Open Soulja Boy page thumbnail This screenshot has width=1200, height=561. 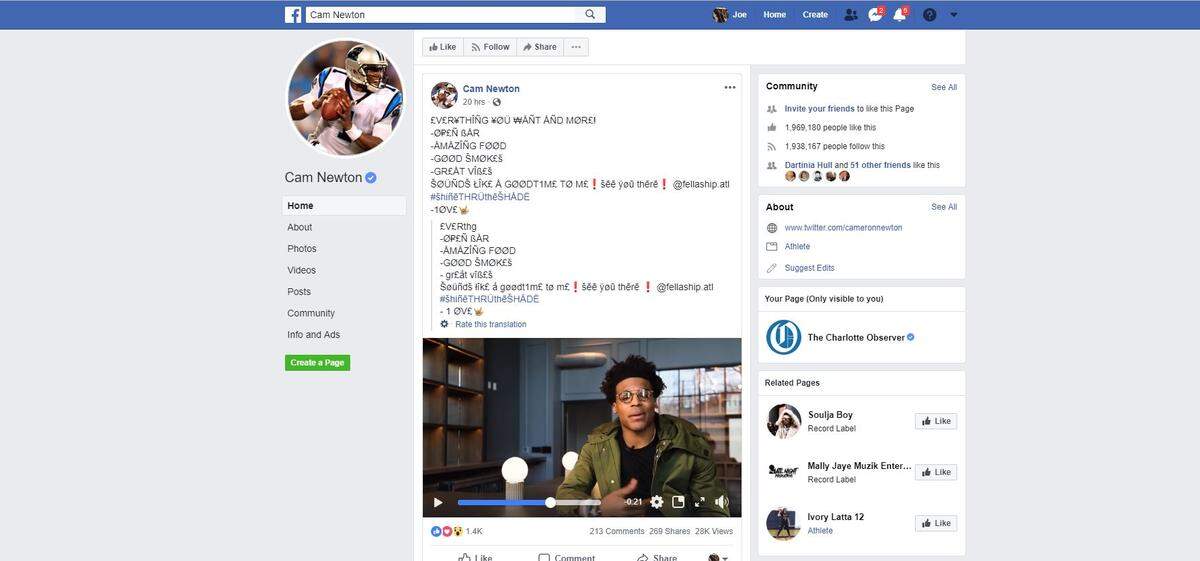784,421
